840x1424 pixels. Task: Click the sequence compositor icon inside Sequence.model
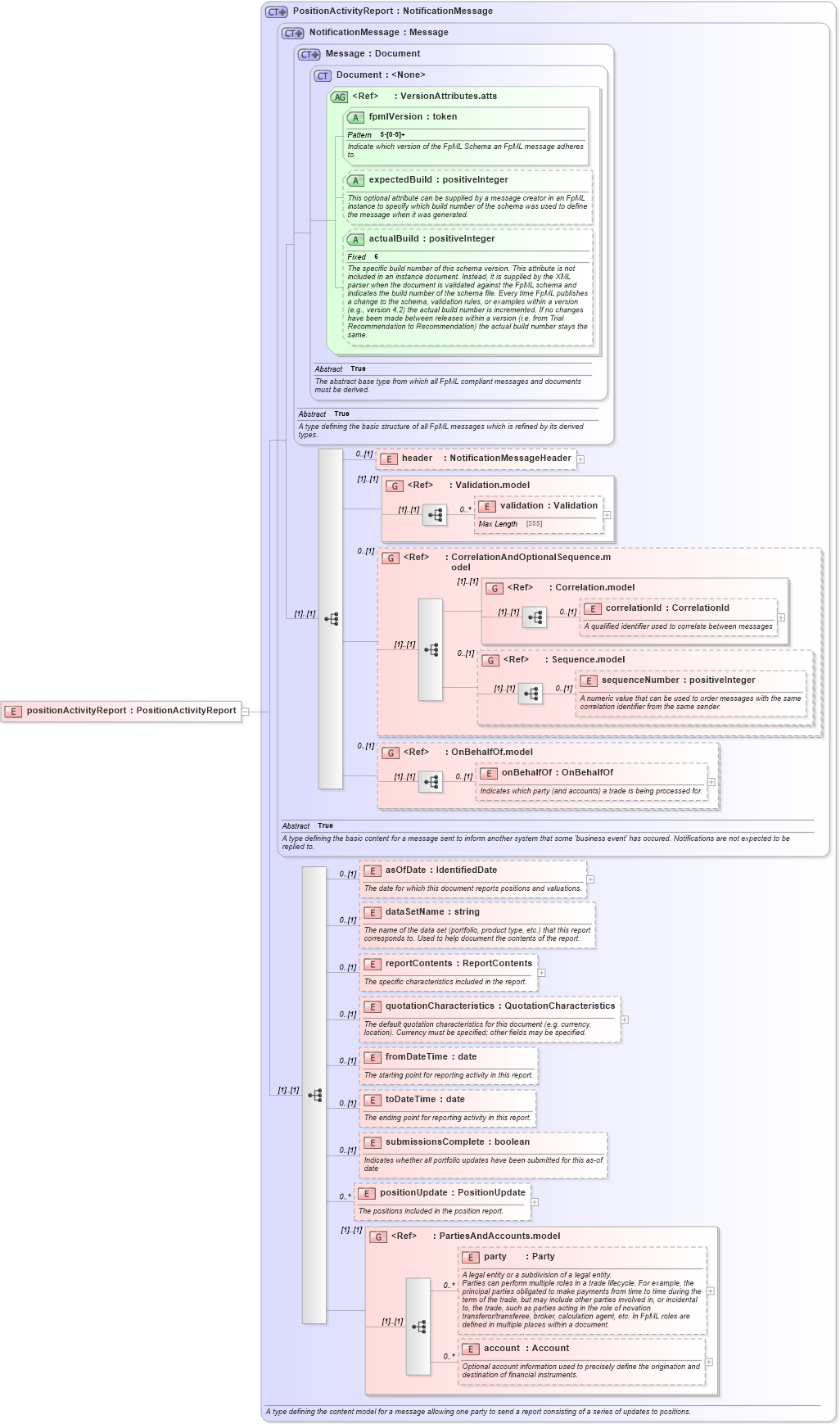coord(531,694)
